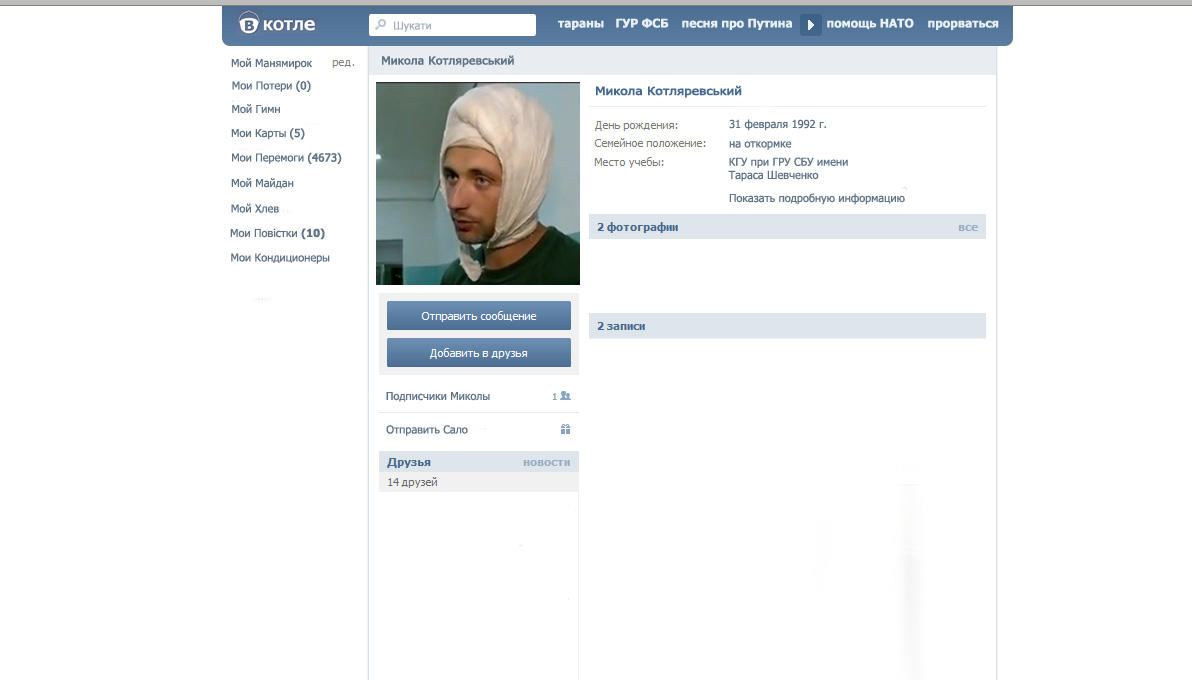The width and height of the screenshot is (1192, 680).
Task: Open the profile photo
Action: (478, 183)
